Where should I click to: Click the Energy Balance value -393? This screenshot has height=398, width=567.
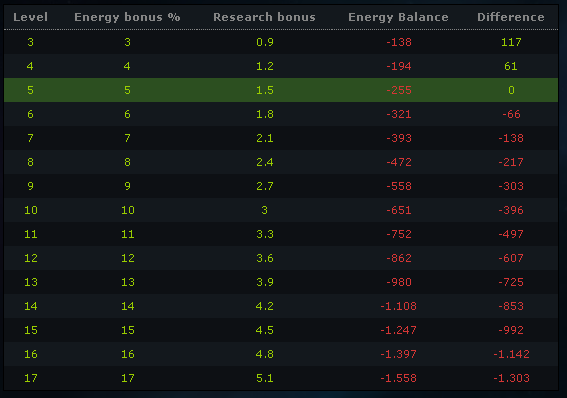399,138
